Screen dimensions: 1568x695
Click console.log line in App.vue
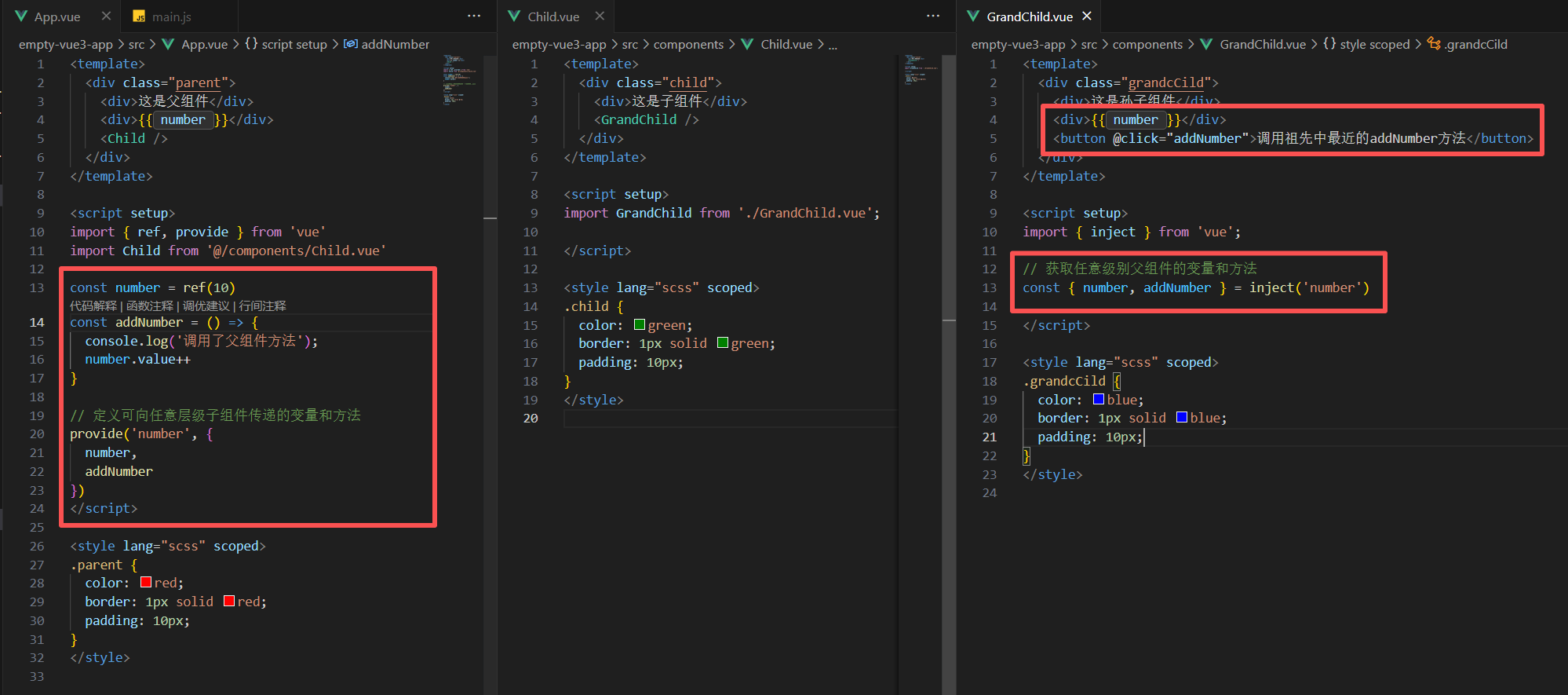202,341
